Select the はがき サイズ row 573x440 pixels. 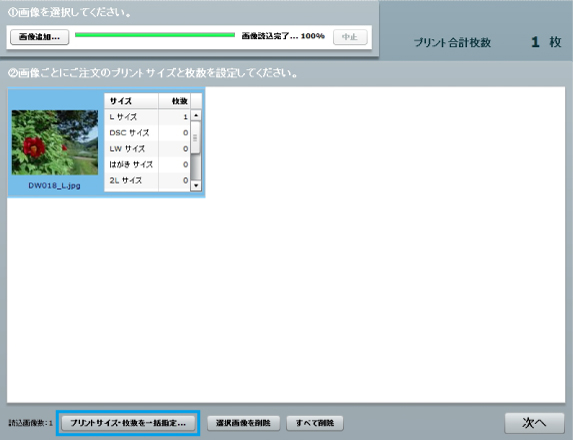click(x=147, y=165)
